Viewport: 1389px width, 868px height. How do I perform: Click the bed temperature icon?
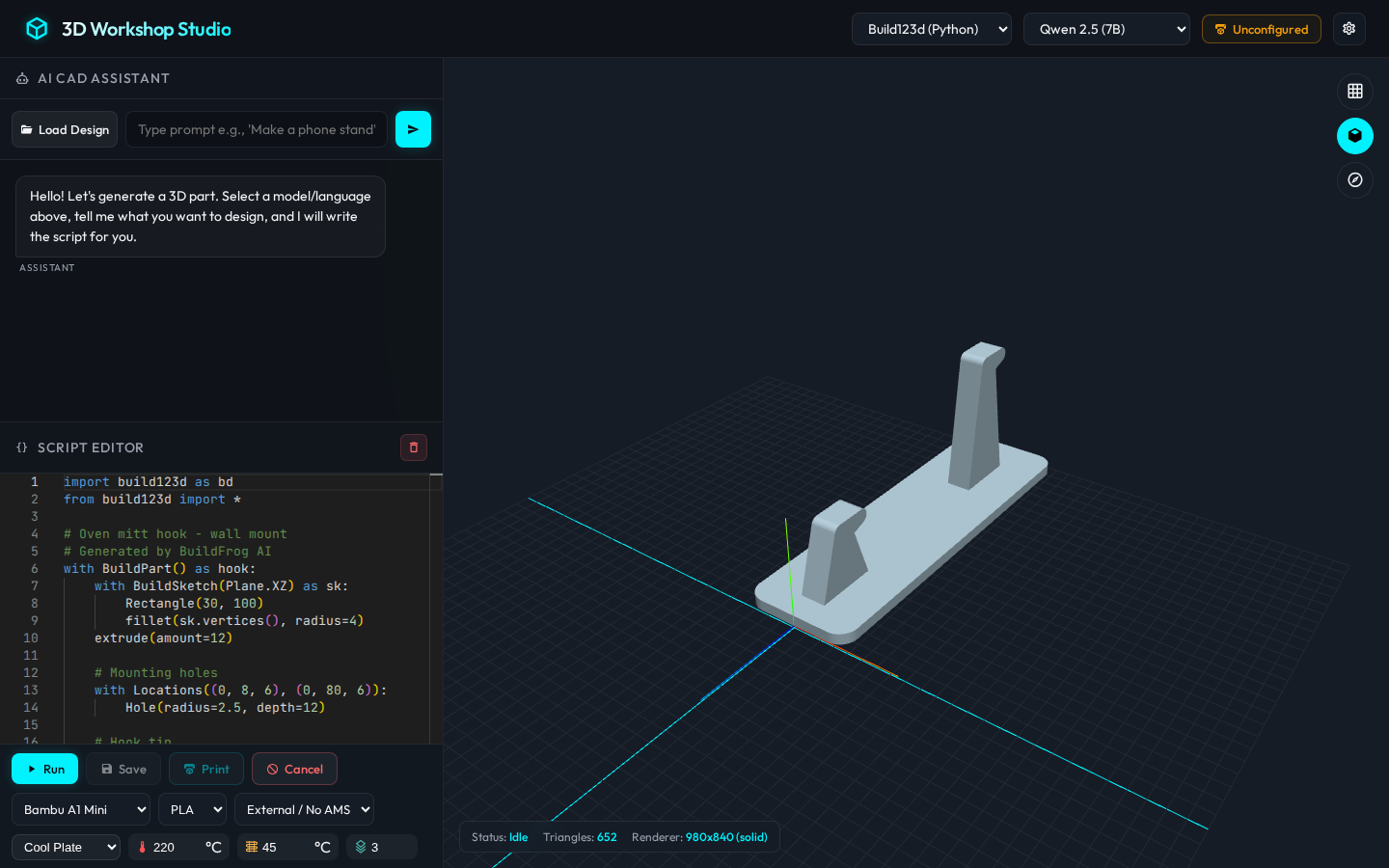[x=252, y=847]
